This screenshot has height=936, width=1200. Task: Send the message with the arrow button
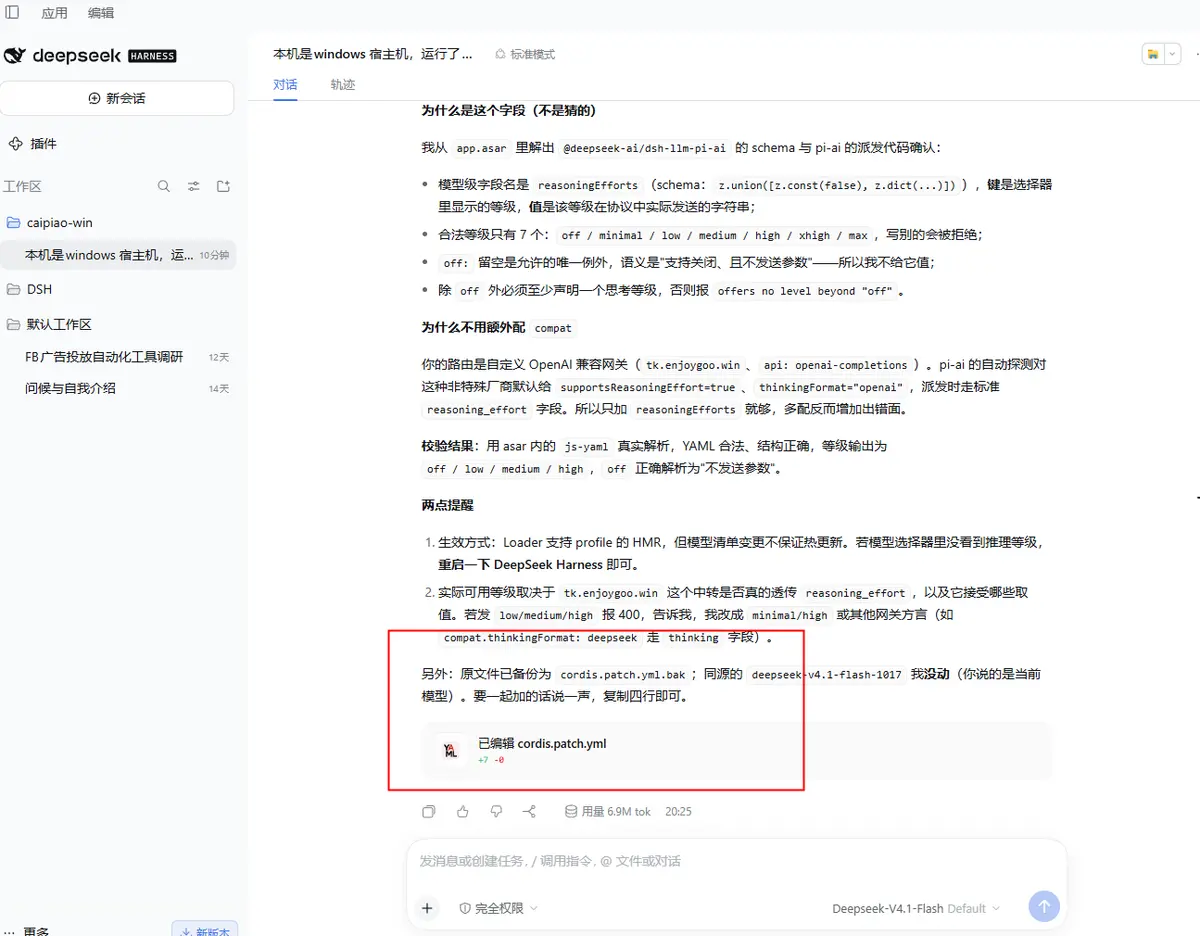coord(1043,907)
